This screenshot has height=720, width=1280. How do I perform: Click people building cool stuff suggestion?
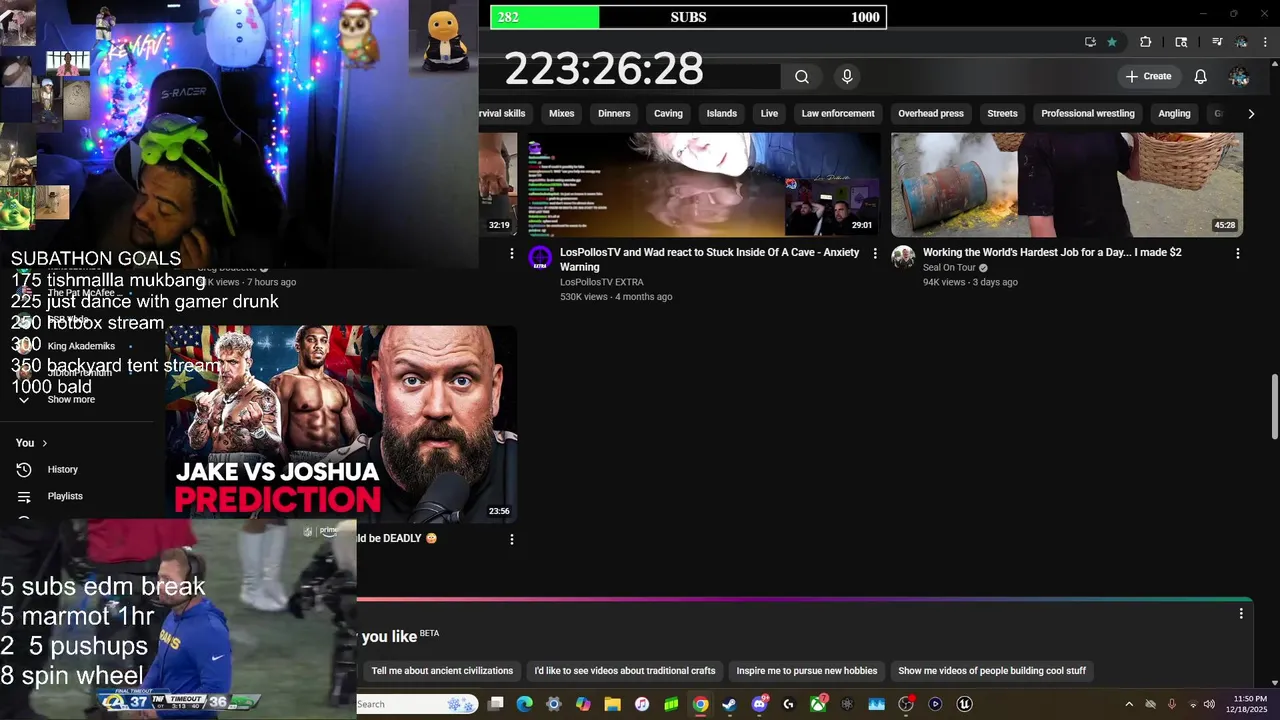pos(992,671)
